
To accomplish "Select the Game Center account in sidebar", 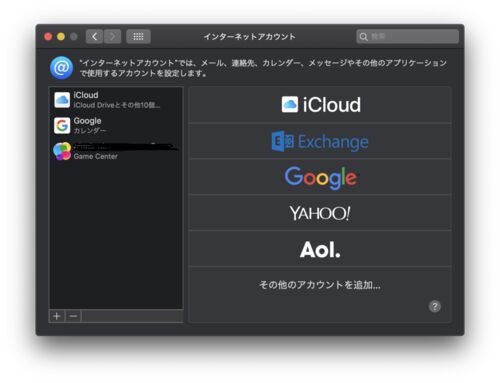I will (116, 151).
